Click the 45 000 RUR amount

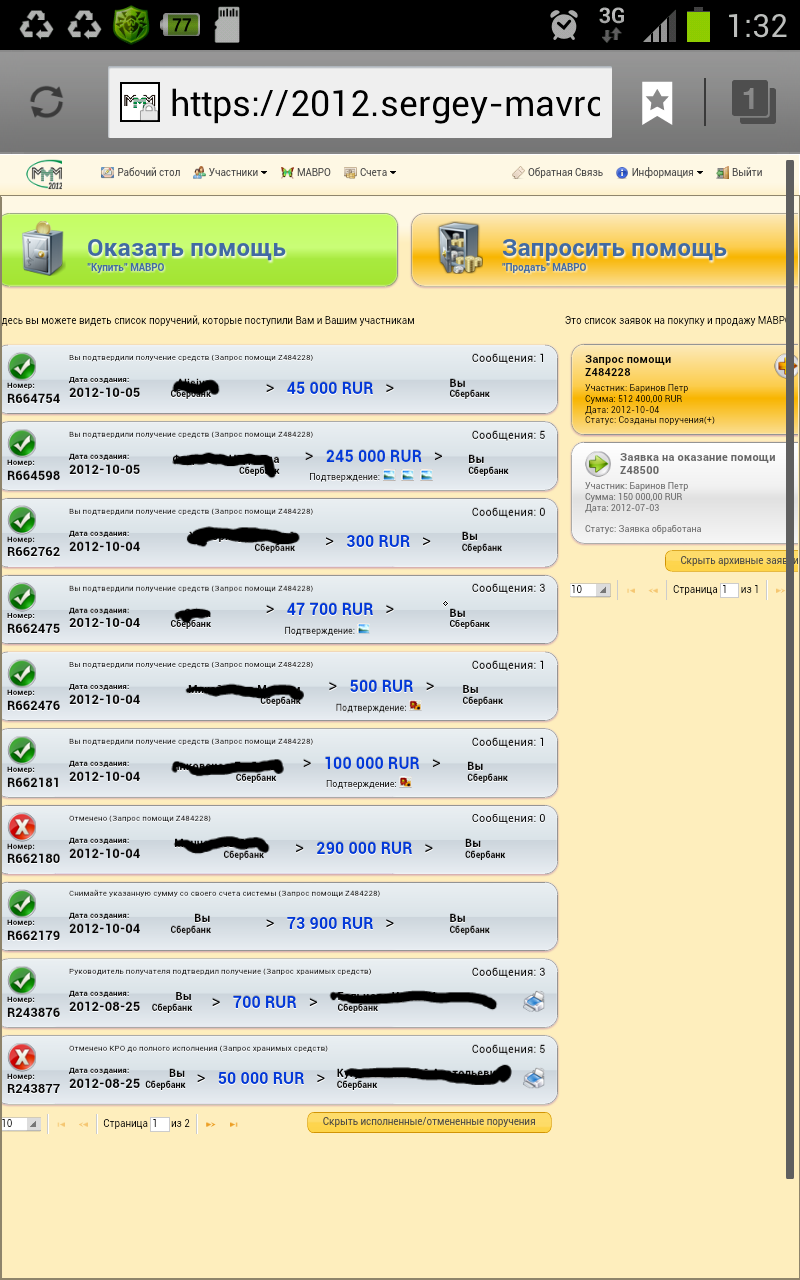[330, 388]
